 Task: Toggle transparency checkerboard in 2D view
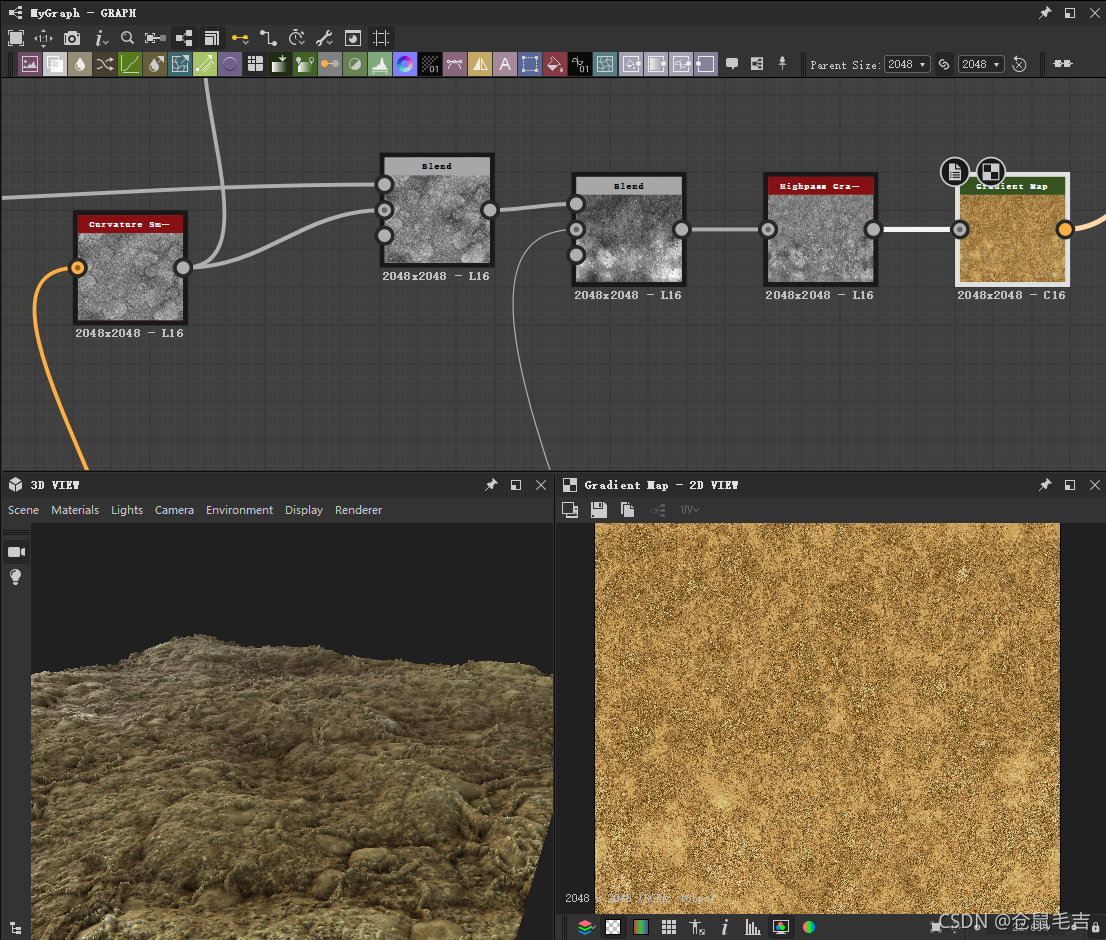[613, 927]
